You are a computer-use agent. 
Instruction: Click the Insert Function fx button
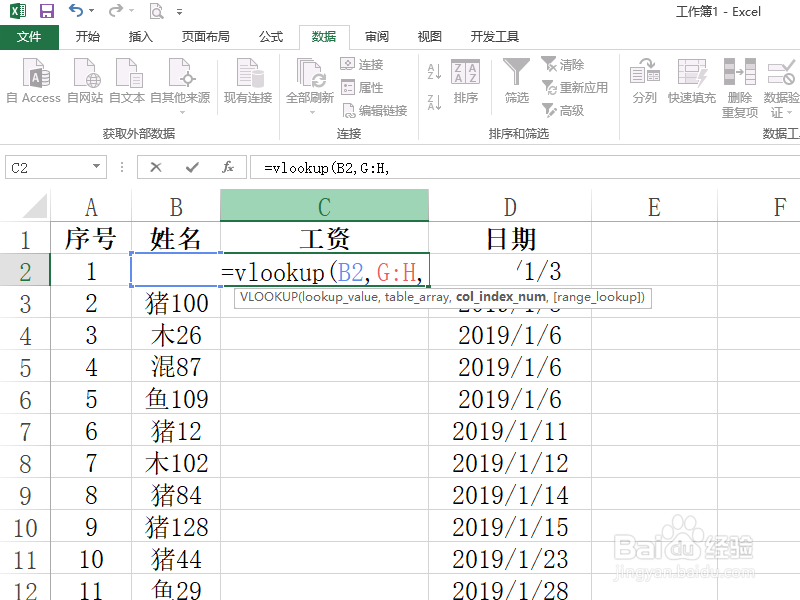pos(228,167)
